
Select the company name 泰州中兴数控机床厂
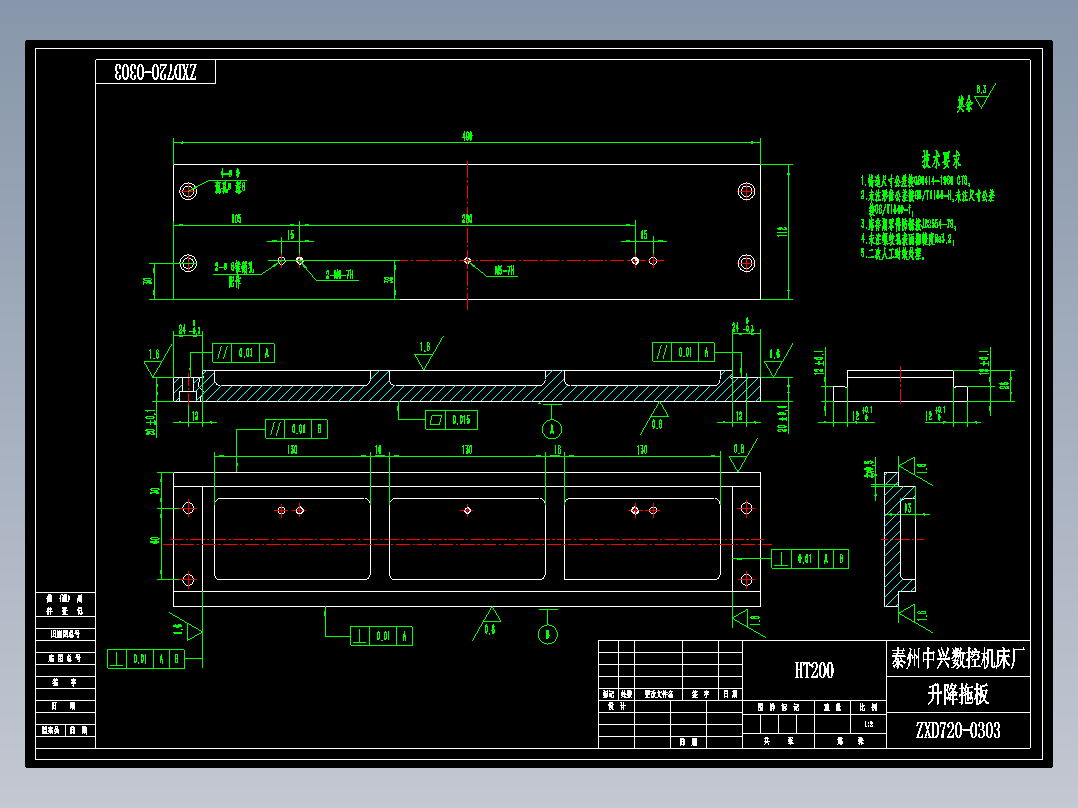(958, 658)
